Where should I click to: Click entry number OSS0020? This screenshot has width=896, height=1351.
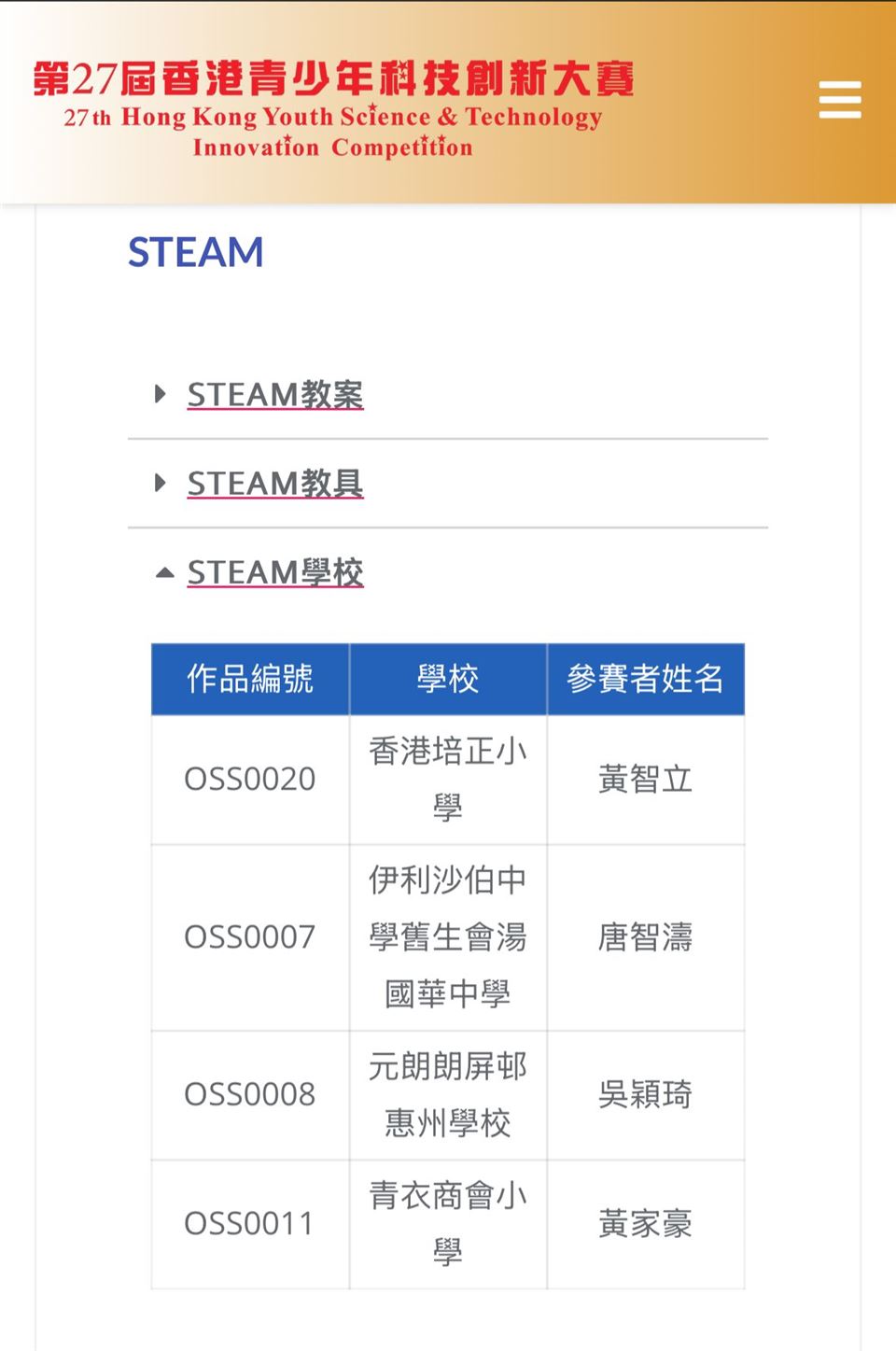click(x=250, y=779)
